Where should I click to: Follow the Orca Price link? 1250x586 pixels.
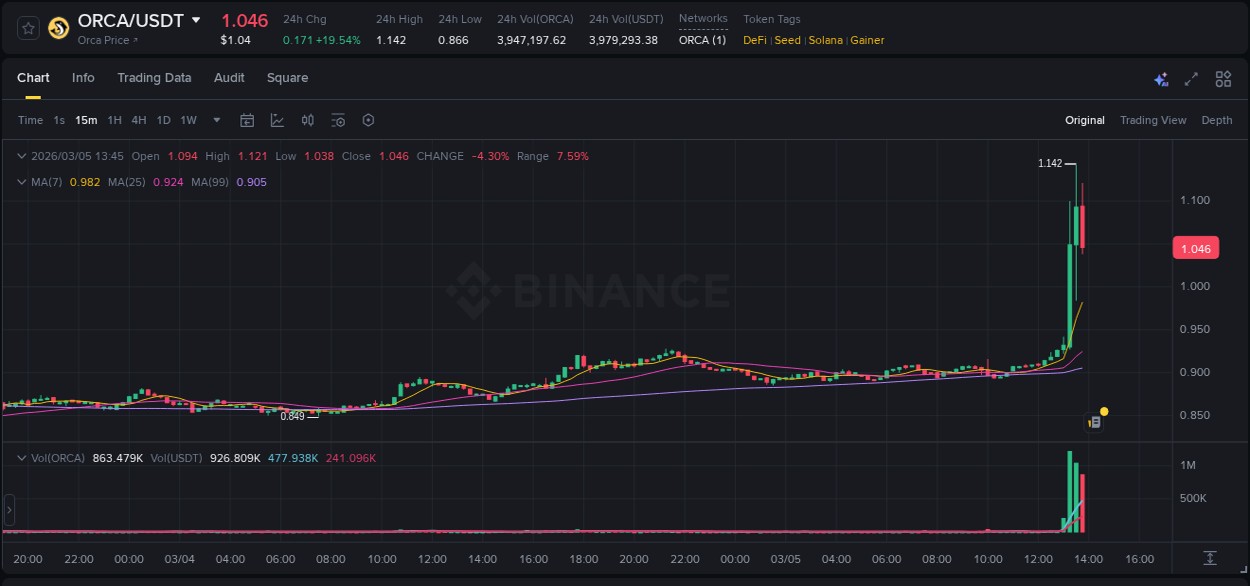pos(107,40)
